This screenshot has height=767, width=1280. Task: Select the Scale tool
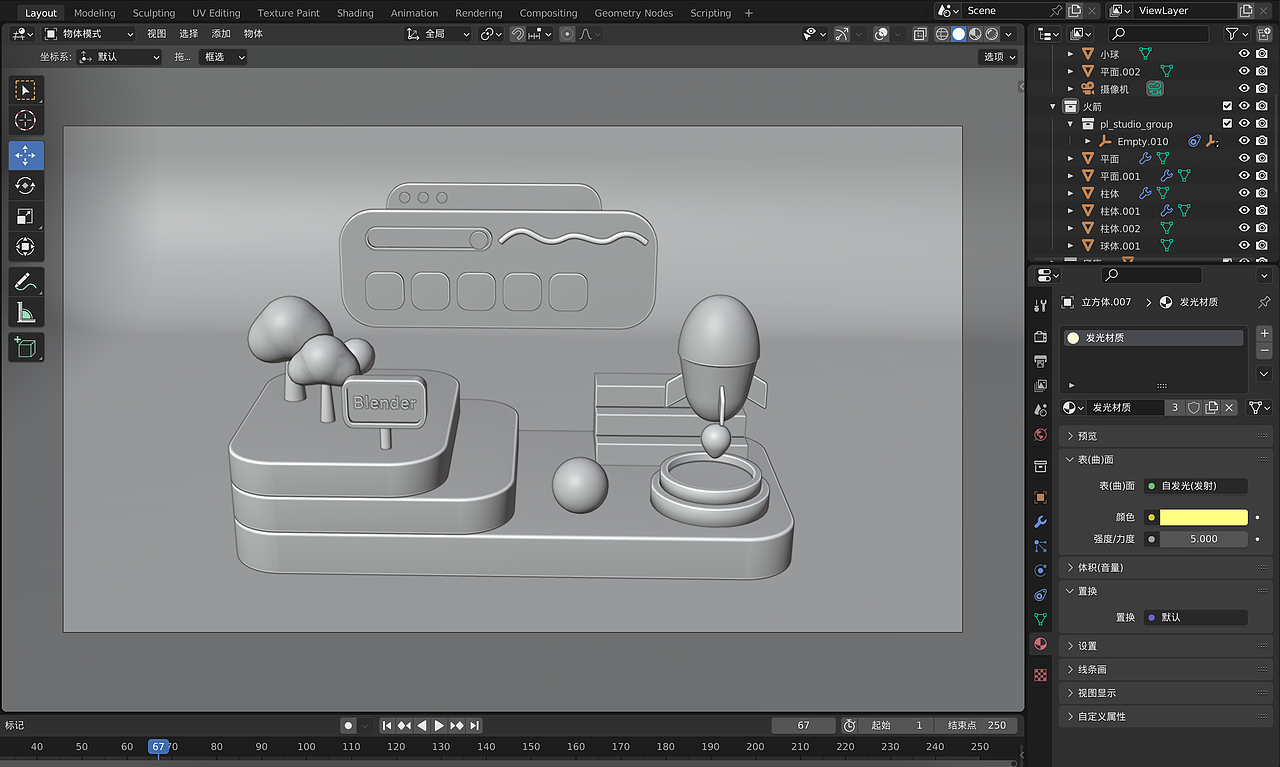(x=26, y=216)
